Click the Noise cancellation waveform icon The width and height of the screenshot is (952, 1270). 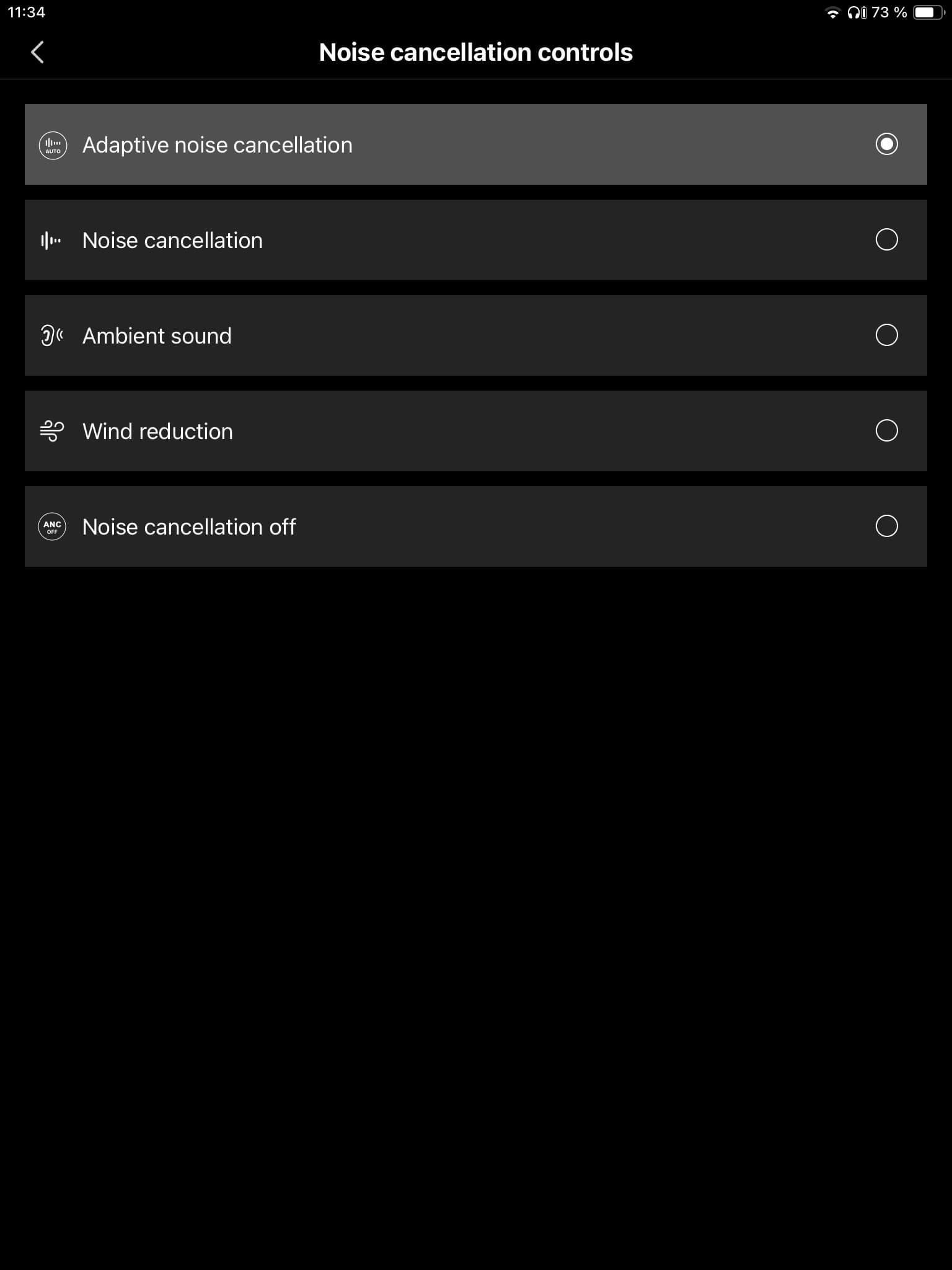(51, 241)
